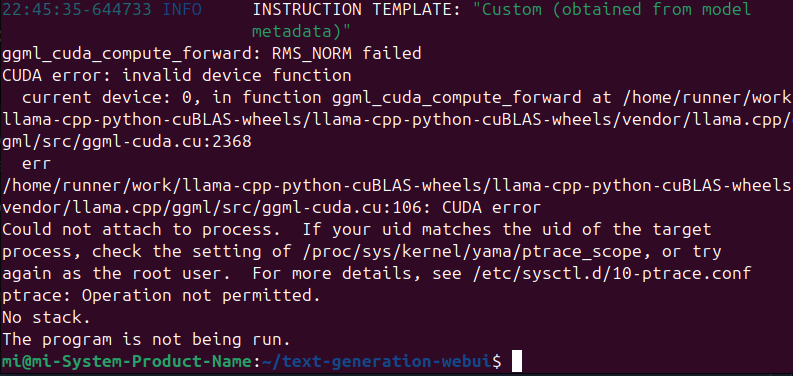Click the 22:45:35-644733 timestamp
This screenshot has height=376, width=793.
tap(77, 10)
